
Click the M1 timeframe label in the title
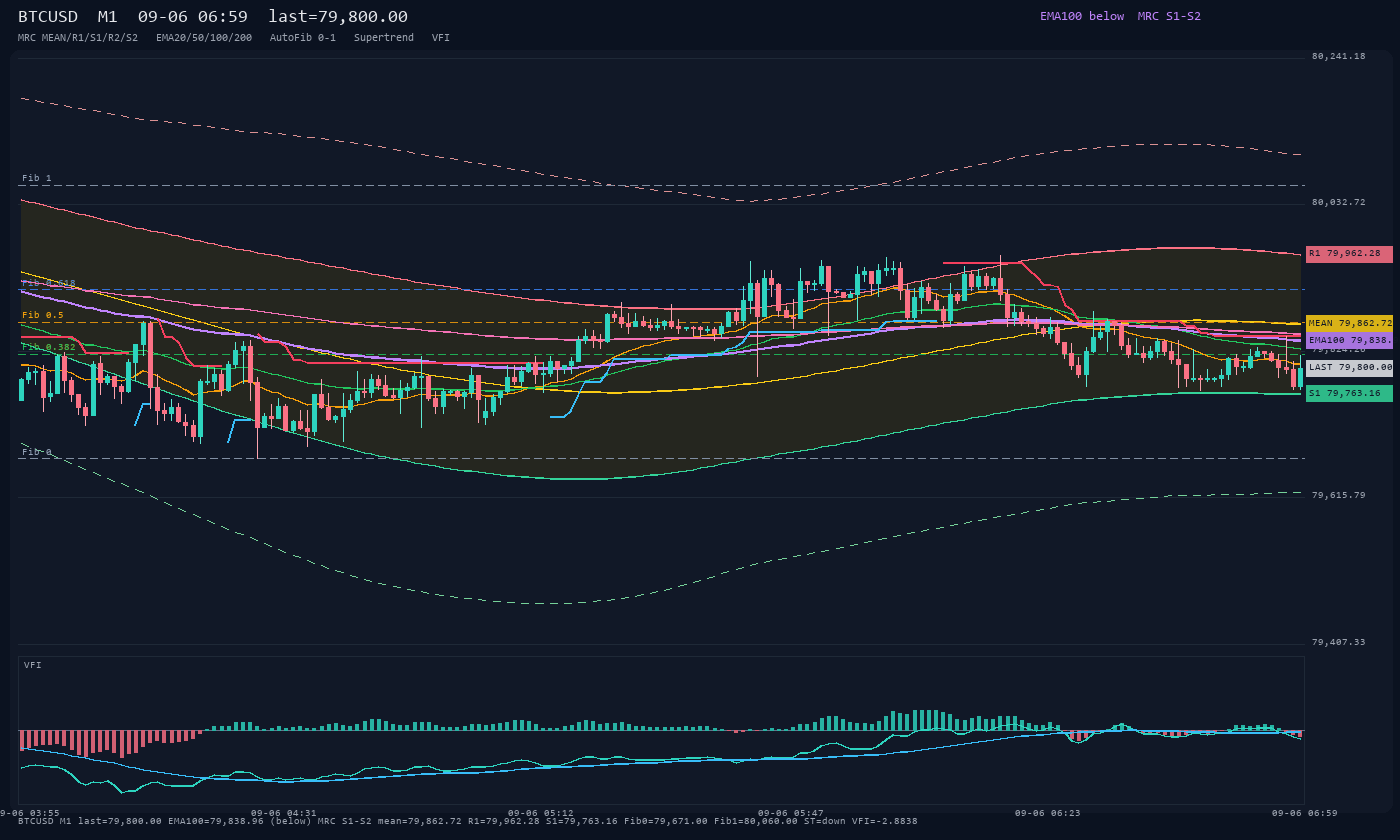(108, 17)
